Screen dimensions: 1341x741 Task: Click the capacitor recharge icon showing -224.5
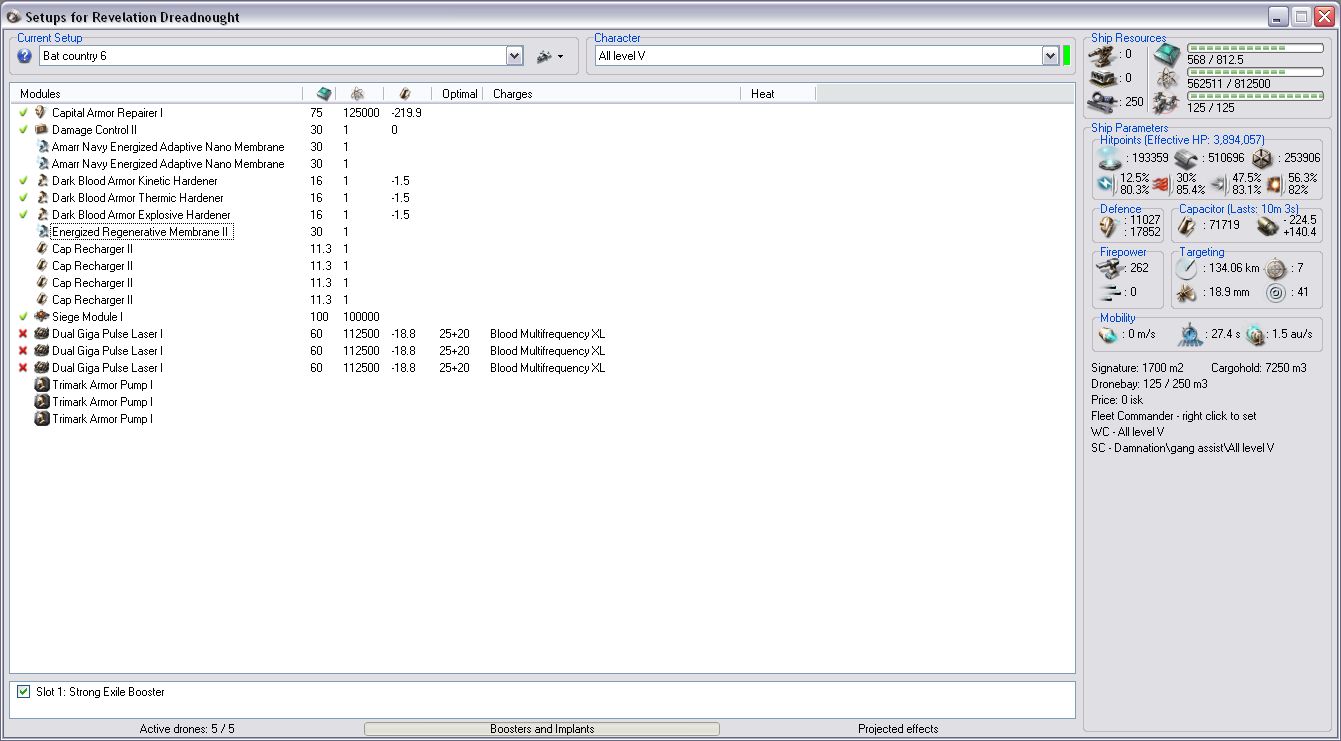[x=1268, y=226]
